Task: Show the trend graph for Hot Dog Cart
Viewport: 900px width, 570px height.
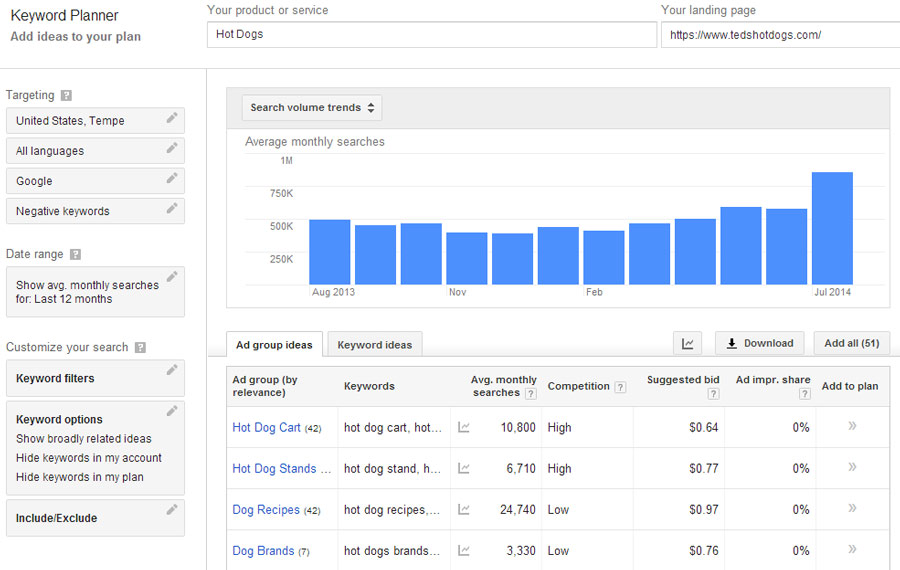Action: (x=464, y=427)
